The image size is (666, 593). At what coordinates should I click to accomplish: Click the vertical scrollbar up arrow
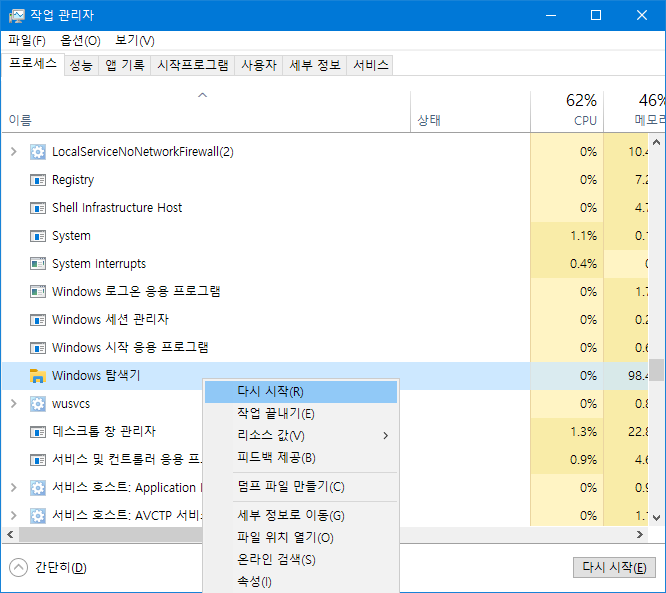tap(657, 142)
